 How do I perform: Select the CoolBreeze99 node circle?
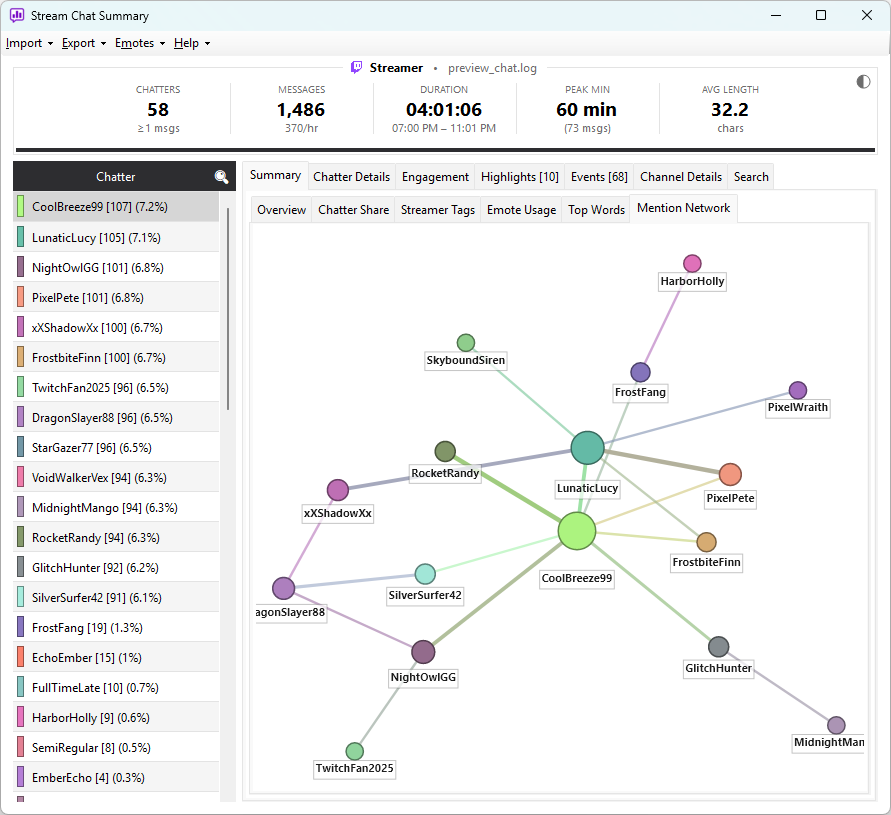pyautogui.click(x=577, y=531)
